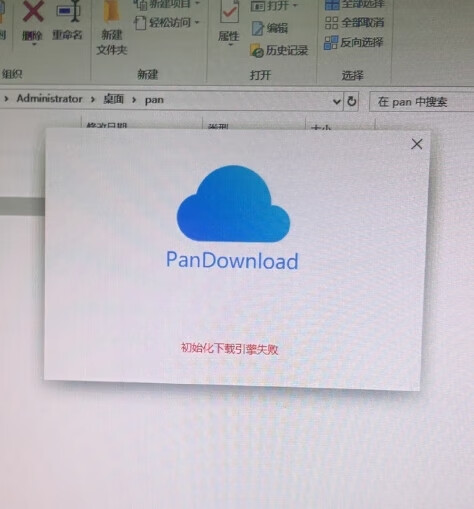The width and height of the screenshot is (474, 509).
Task: Click the Rename (重命名) icon
Action: [x=69, y=11]
